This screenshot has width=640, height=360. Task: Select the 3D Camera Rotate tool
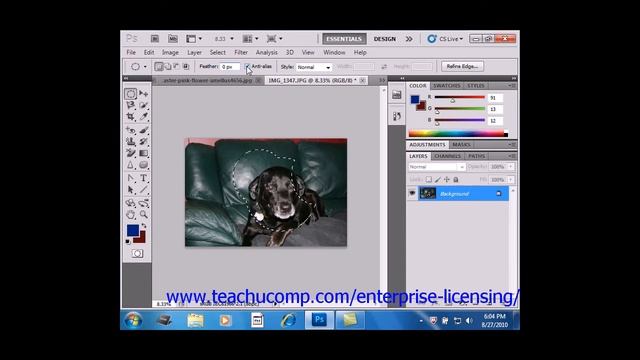tap(143, 203)
